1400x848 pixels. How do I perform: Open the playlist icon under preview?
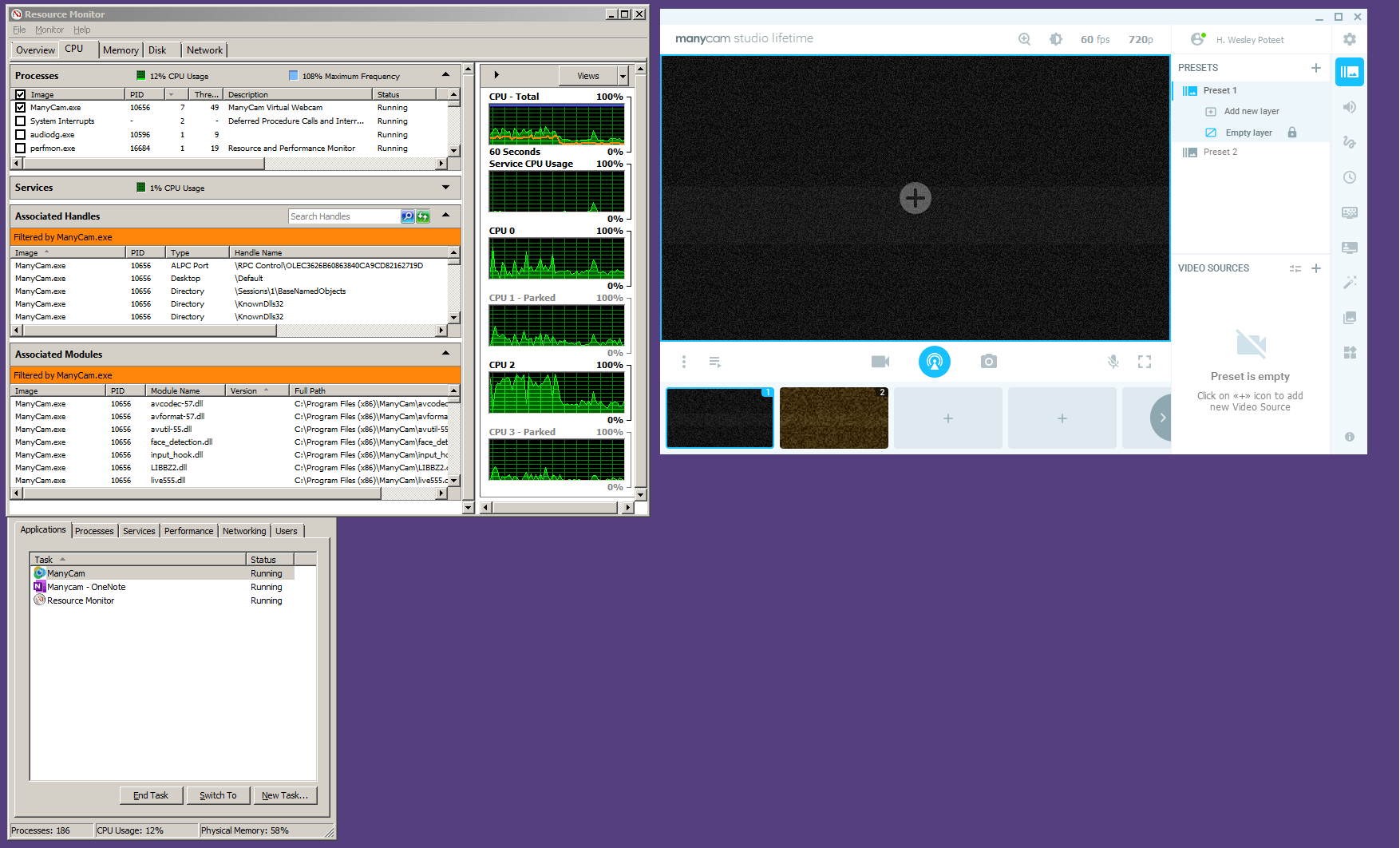coord(715,362)
